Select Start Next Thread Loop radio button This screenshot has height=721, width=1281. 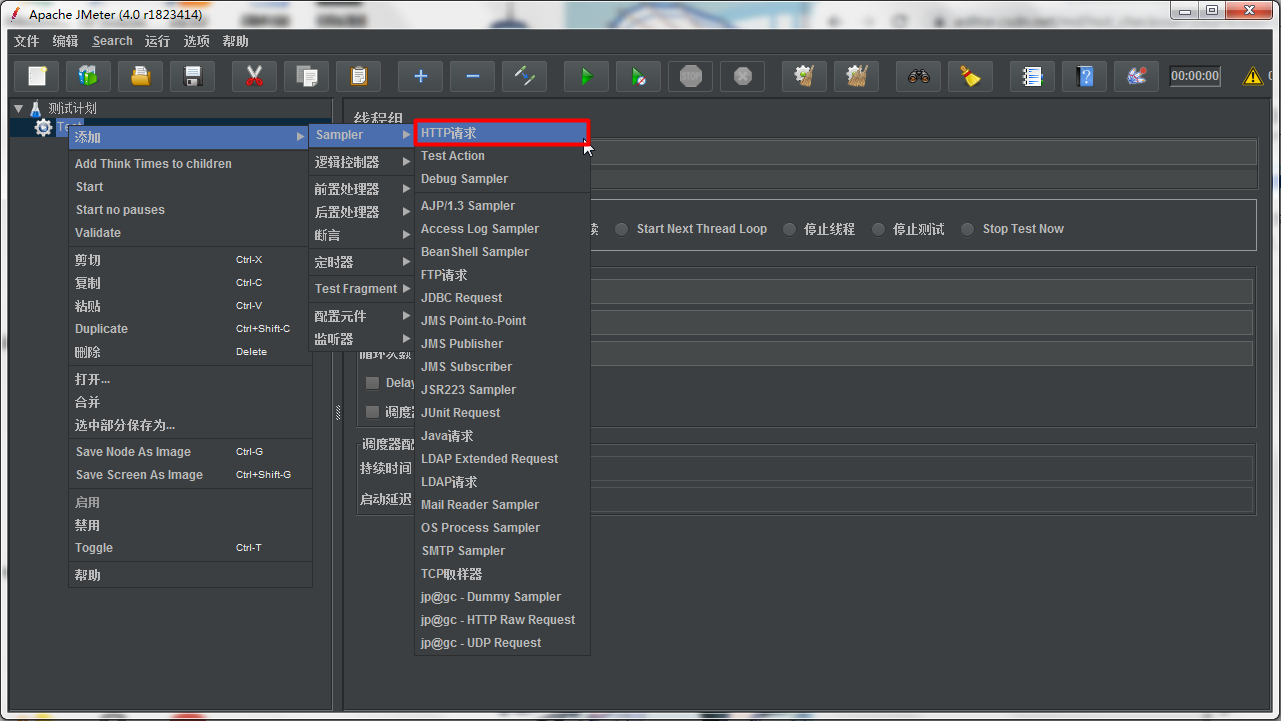tap(622, 229)
